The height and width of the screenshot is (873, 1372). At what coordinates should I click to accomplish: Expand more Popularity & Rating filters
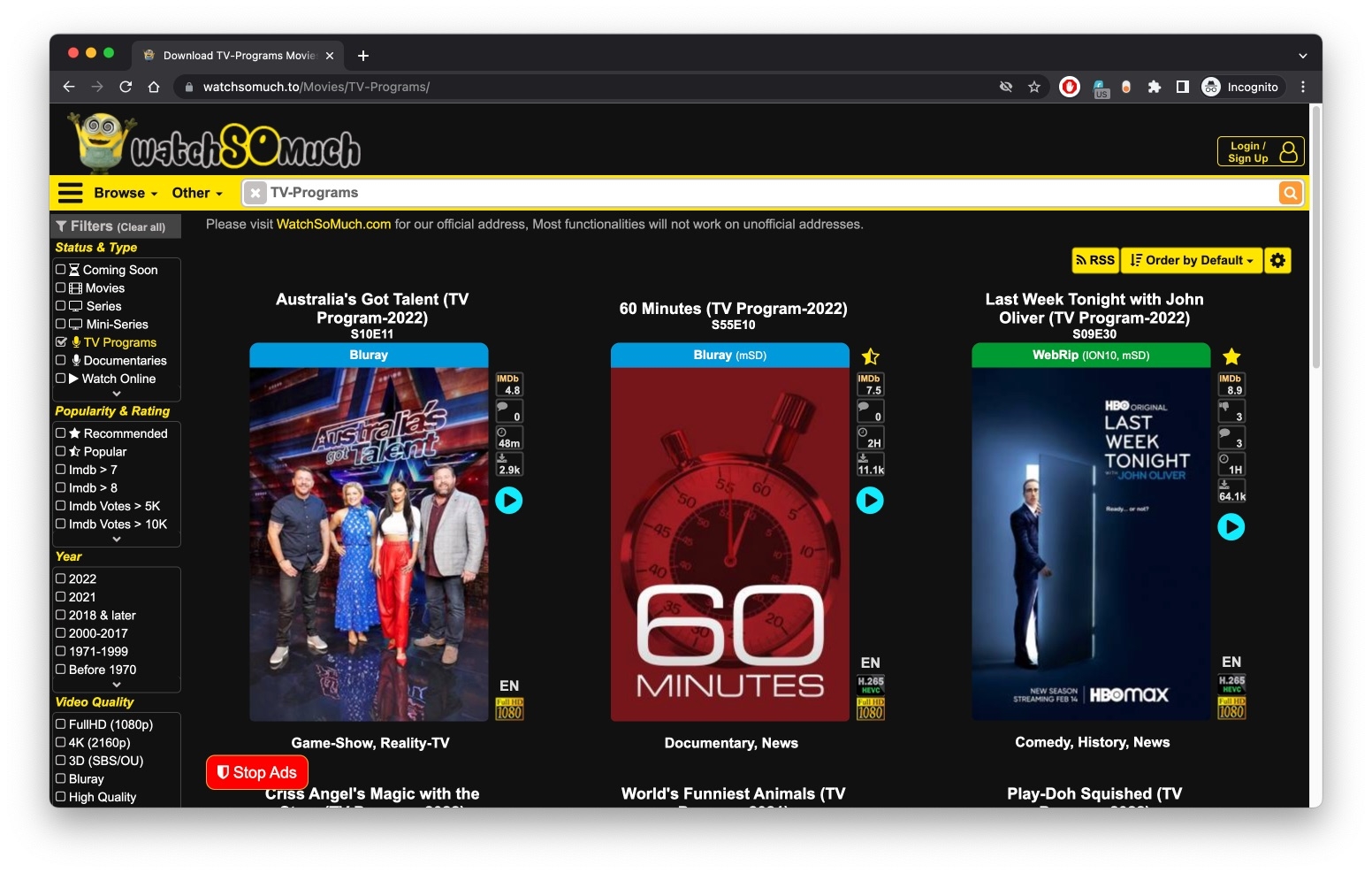click(117, 539)
